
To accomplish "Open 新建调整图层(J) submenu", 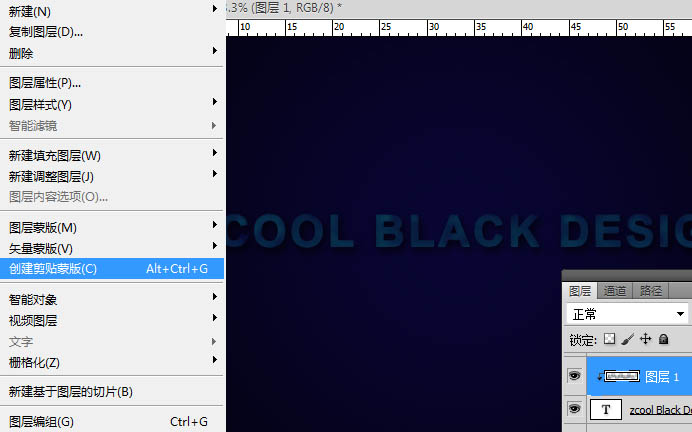I will (x=112, y=177).
